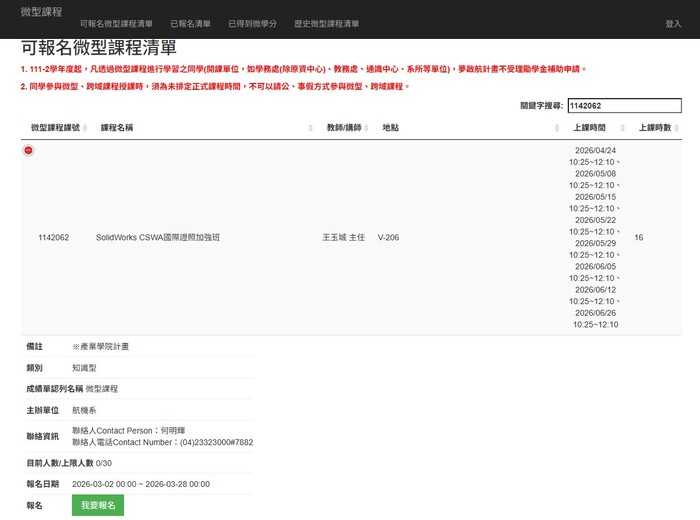Open 可報名微型課程清單 nav tab

click(x=116, y=24)
